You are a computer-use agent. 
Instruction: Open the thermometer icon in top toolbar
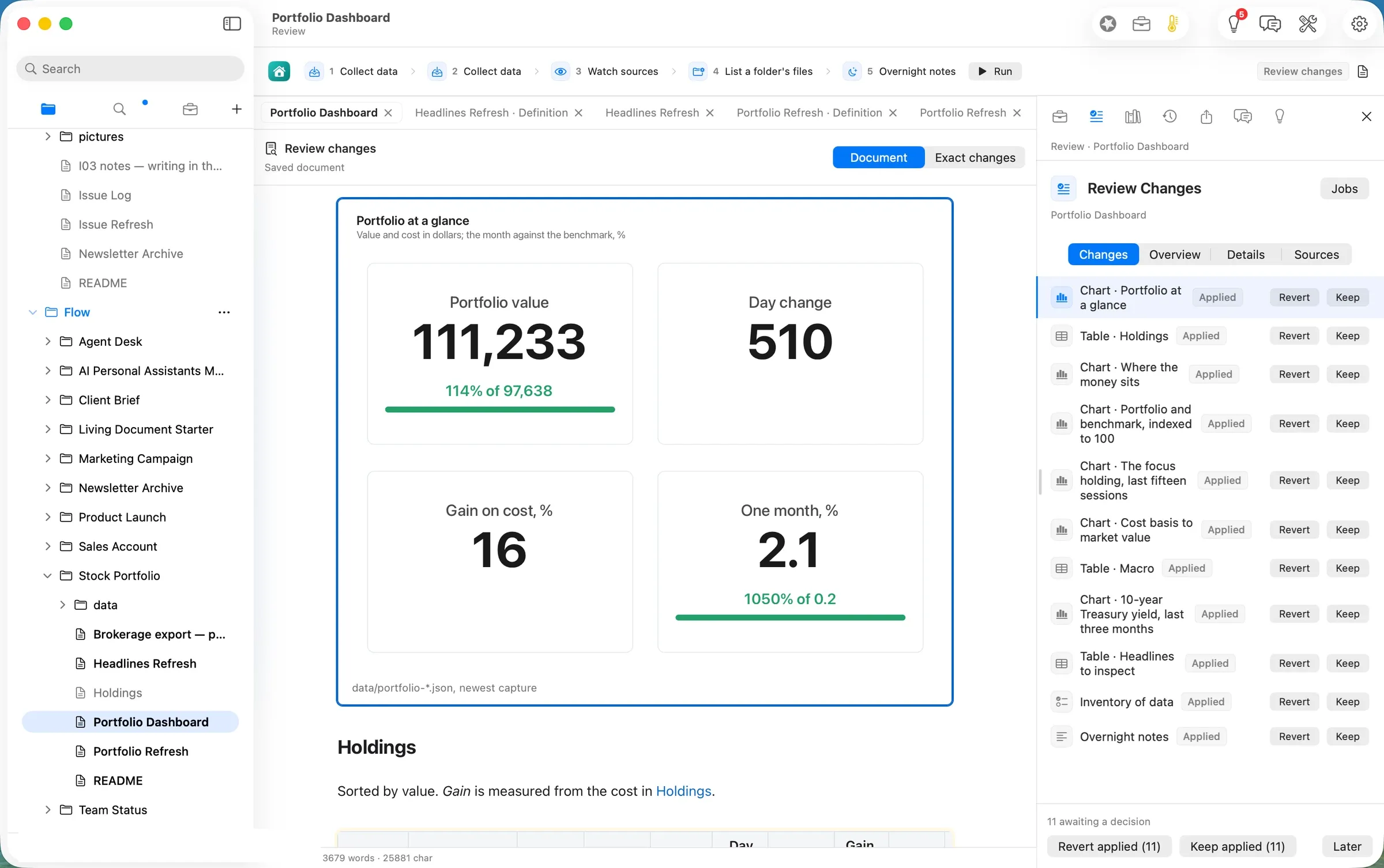[1172, 24]
